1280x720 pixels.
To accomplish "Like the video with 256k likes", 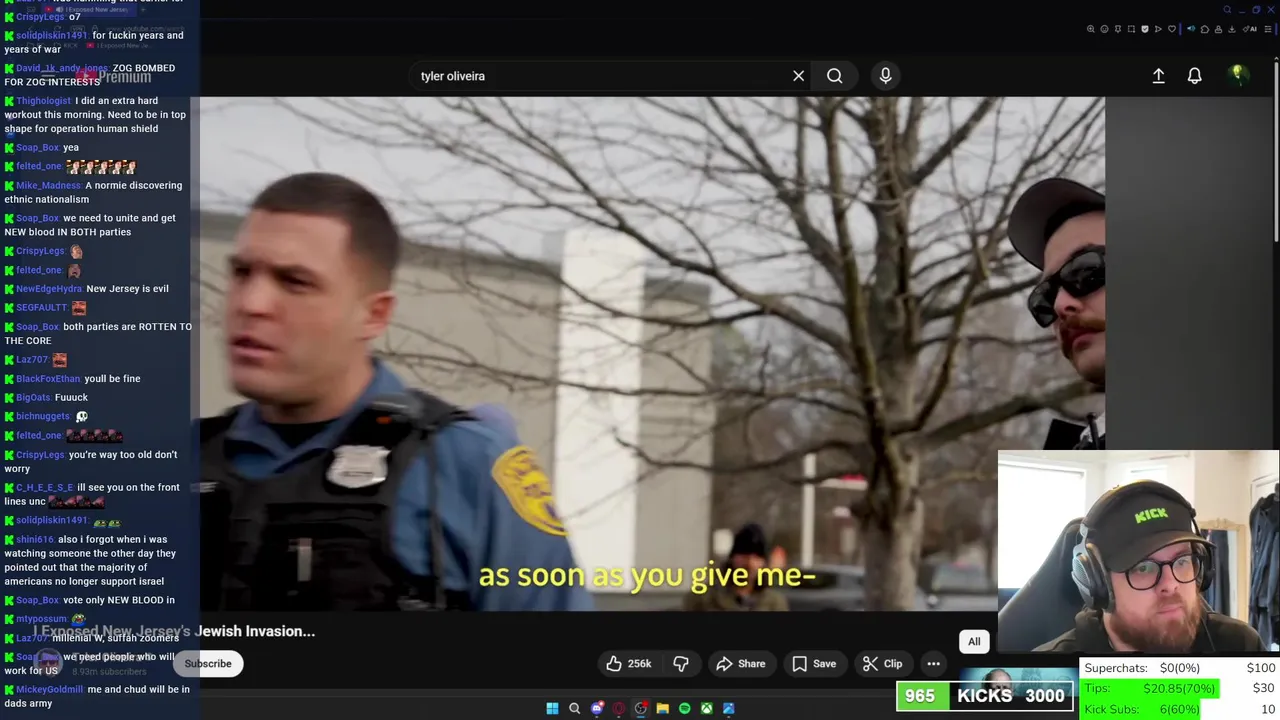I will point(629,664).
